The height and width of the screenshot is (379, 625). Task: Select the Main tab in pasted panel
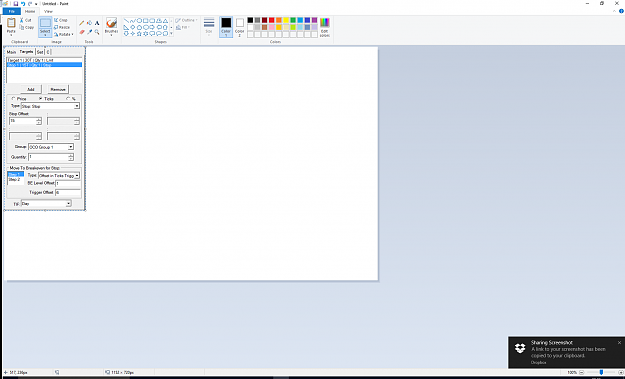click(x=11, y=52)
